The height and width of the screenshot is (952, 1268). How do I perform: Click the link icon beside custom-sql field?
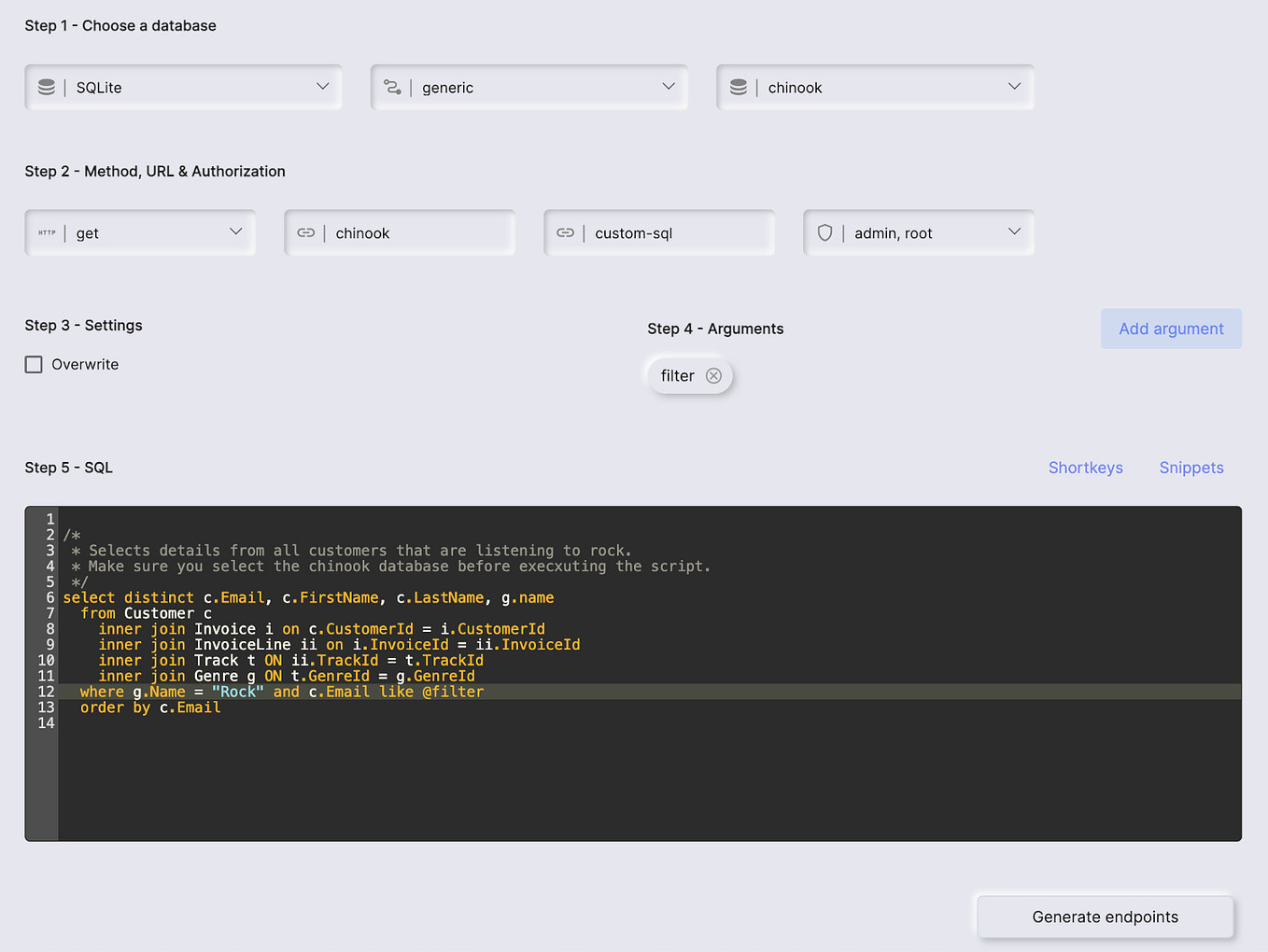[x=566, y=232]
